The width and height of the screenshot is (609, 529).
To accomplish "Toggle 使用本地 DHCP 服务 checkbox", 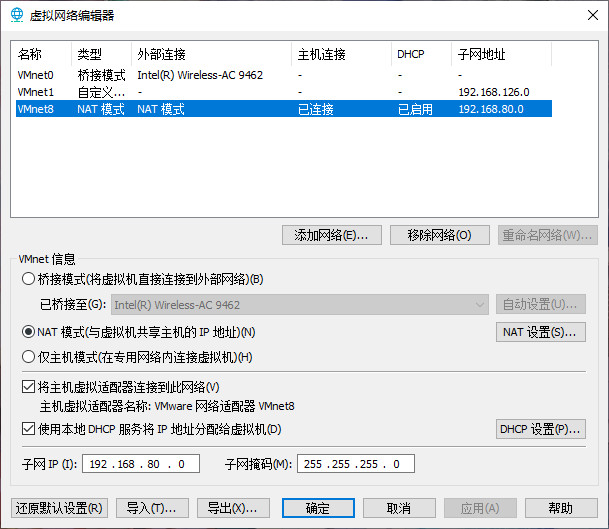I will coord(28,429).
